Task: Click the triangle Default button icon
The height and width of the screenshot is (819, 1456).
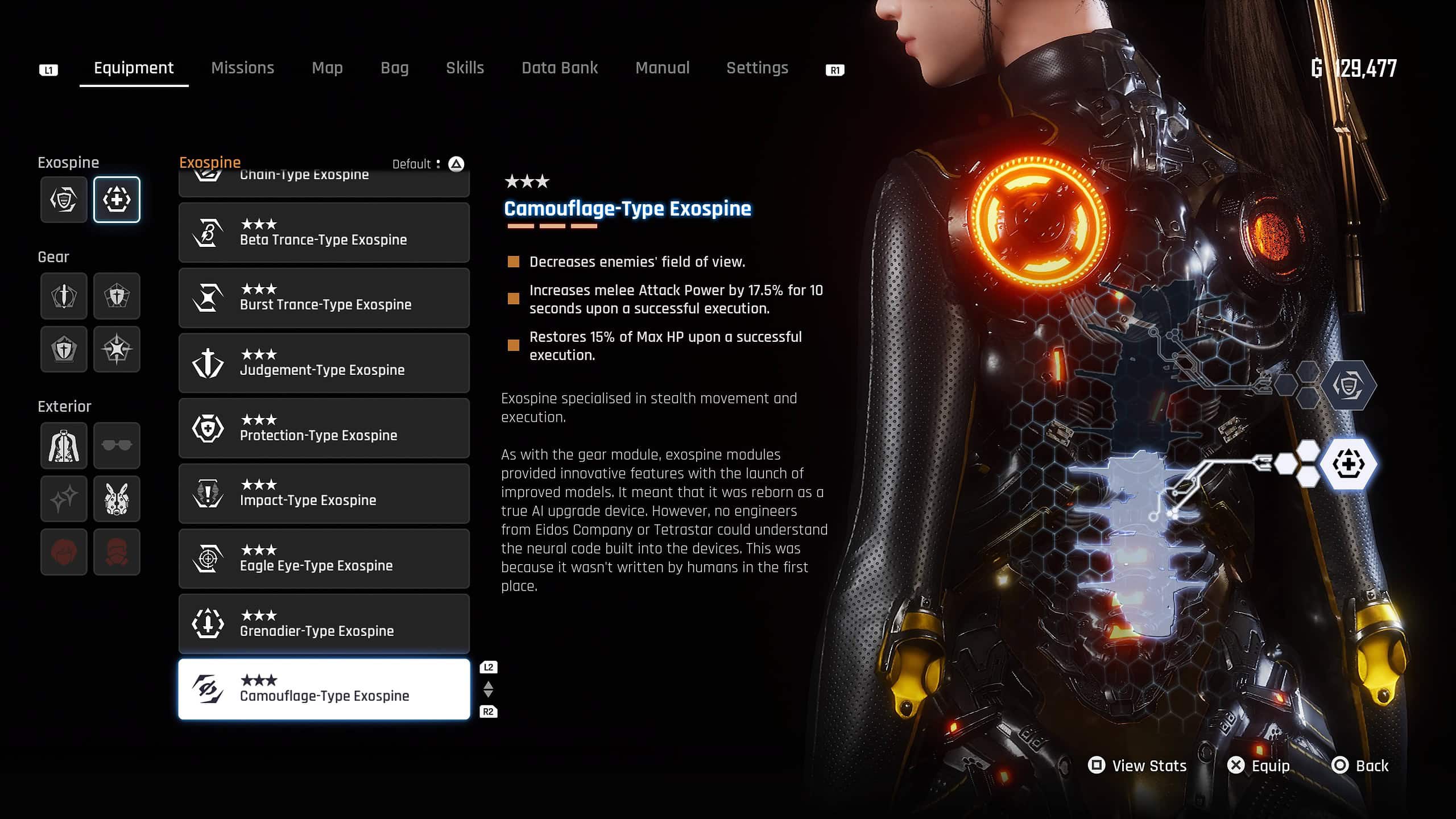Action: (x=456, y=164)
